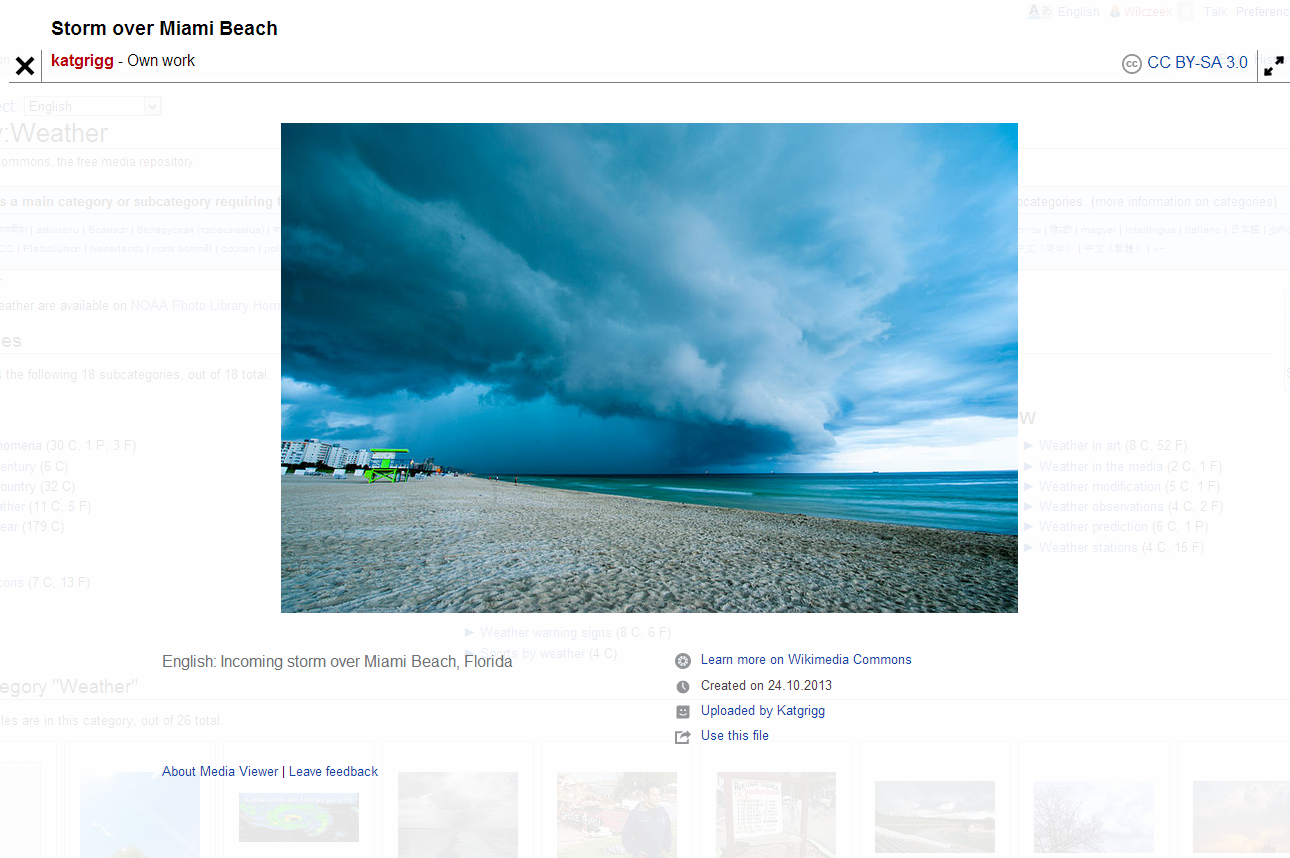Open the Use this file link
Viewport: 1290px width, 858px height.
pyautogui.click(x=735, y=736)
